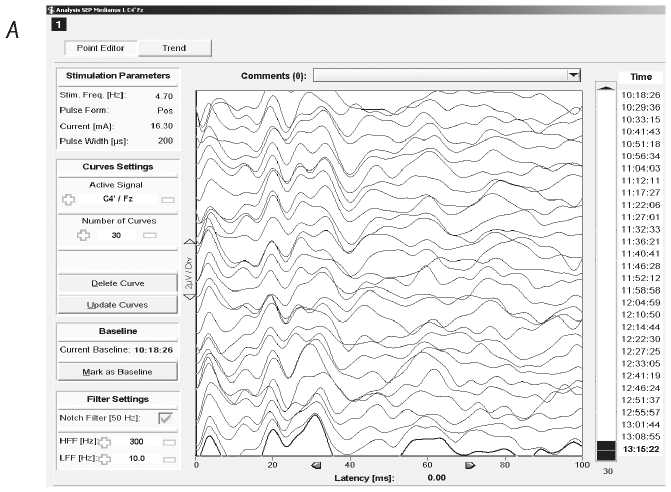The height and width of the screenshot is (492, 671).
Task: Select the 12:22:30 time entry
Action: point(641,339)
